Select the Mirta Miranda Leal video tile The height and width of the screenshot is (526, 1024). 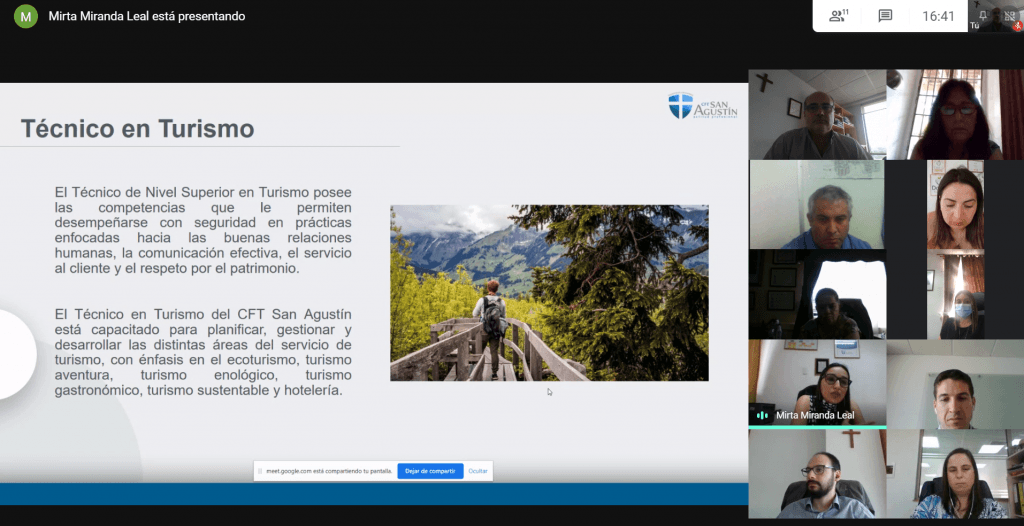tap(817, 384)
